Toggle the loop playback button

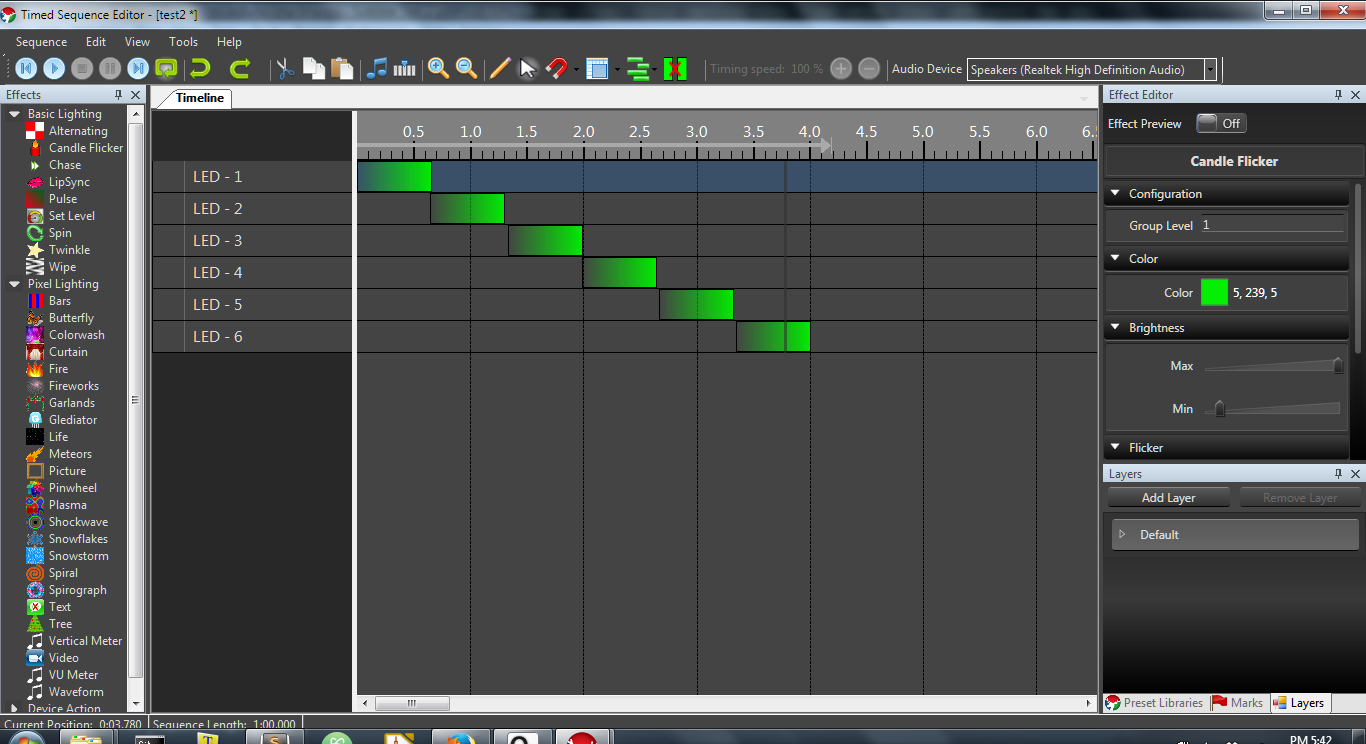166,69
